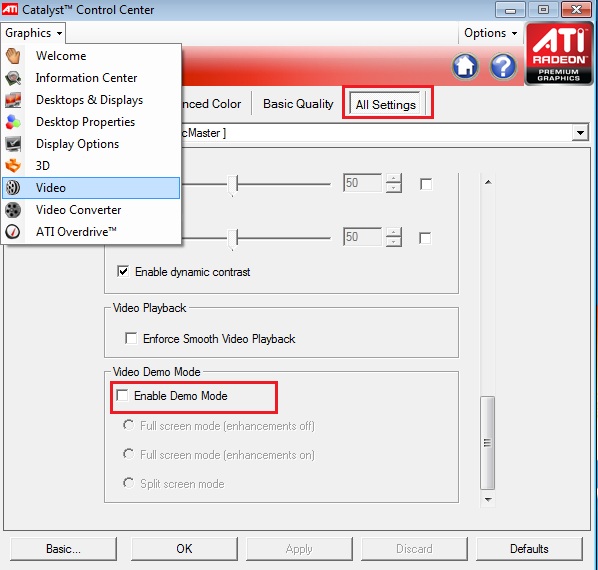598x570 pixels.
Task: Click the first slider thumb above dynamic contrast
Action: coord(232,185)
